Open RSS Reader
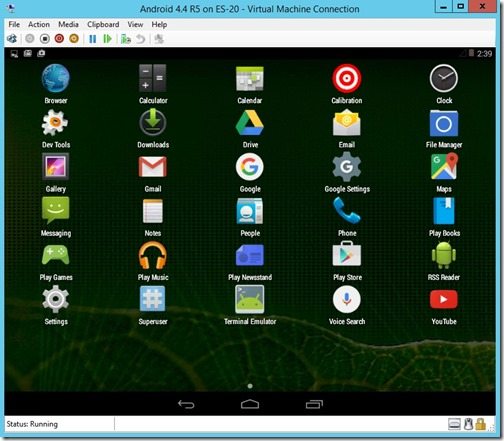The height and width of the screenshot is (441, 504). [444, 255]
